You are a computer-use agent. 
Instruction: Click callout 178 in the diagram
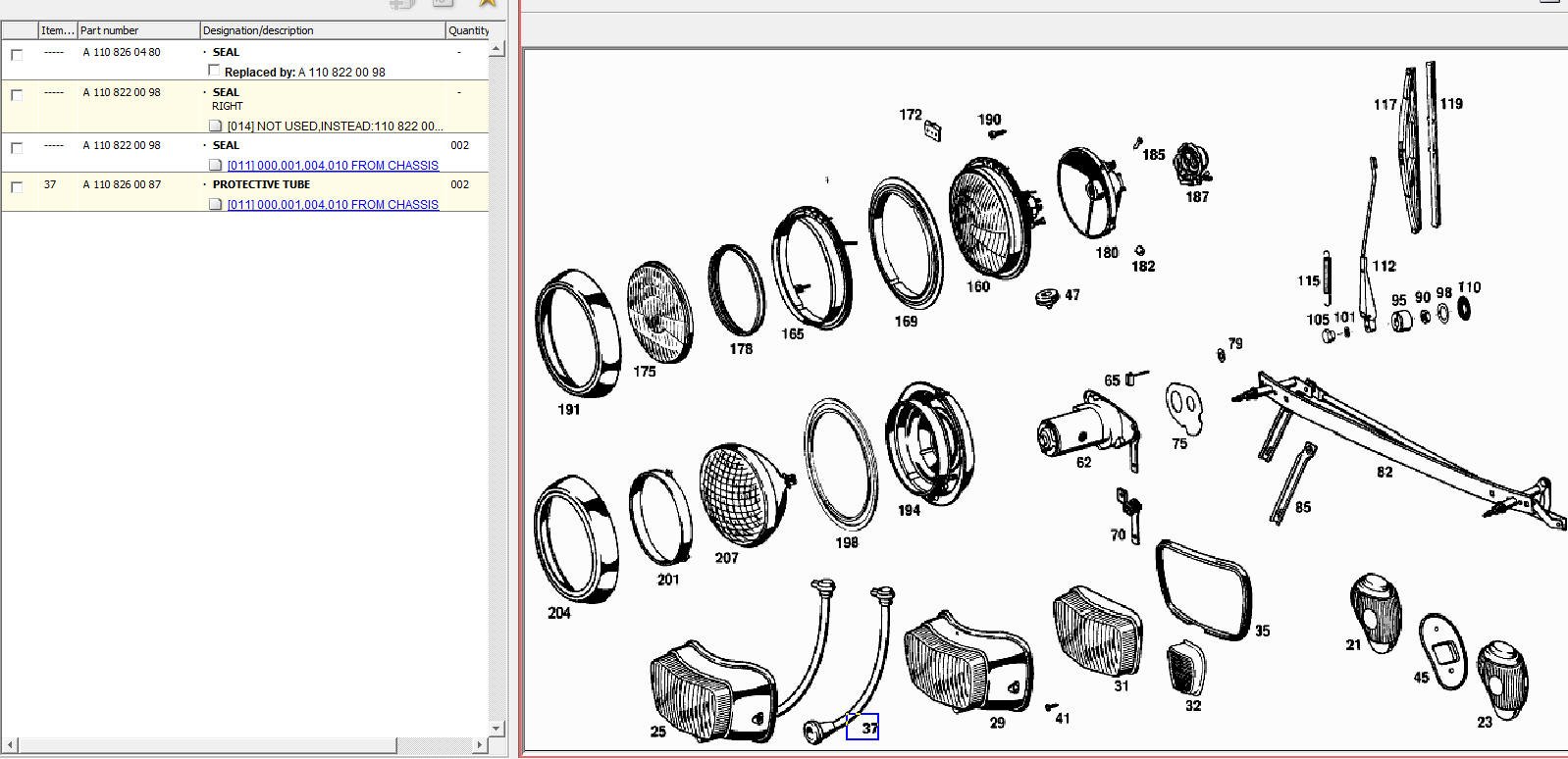click(741, 348)
